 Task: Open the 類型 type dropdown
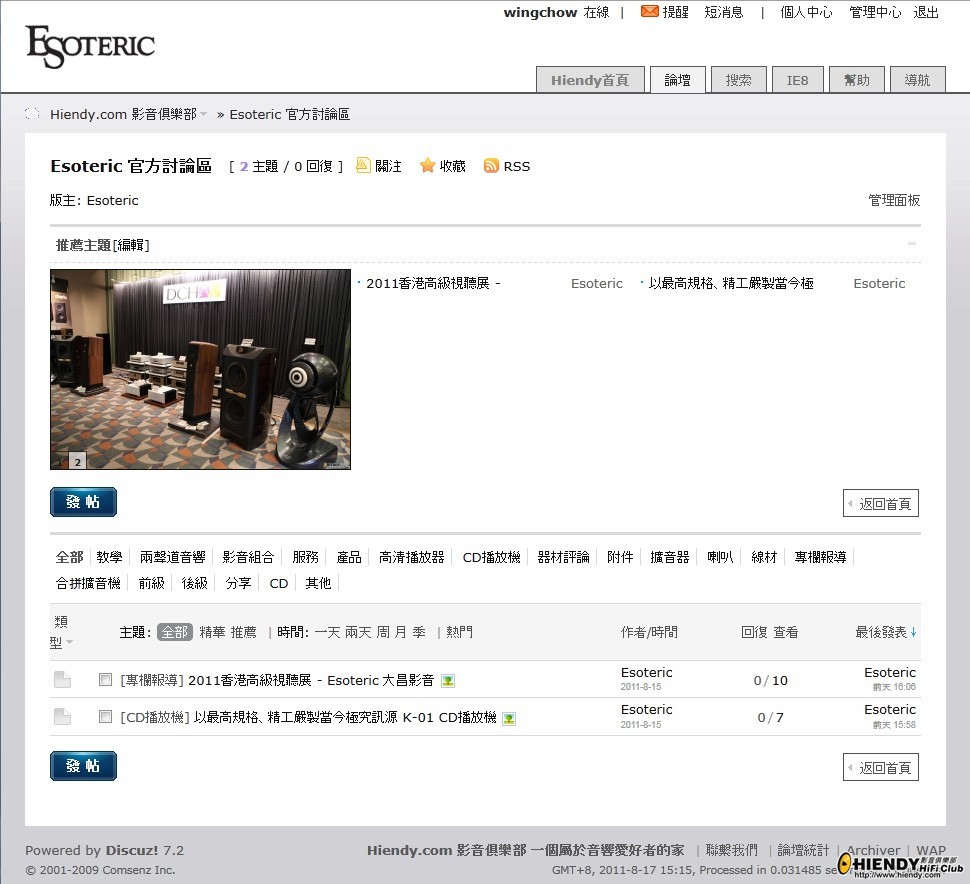point(69,642)
